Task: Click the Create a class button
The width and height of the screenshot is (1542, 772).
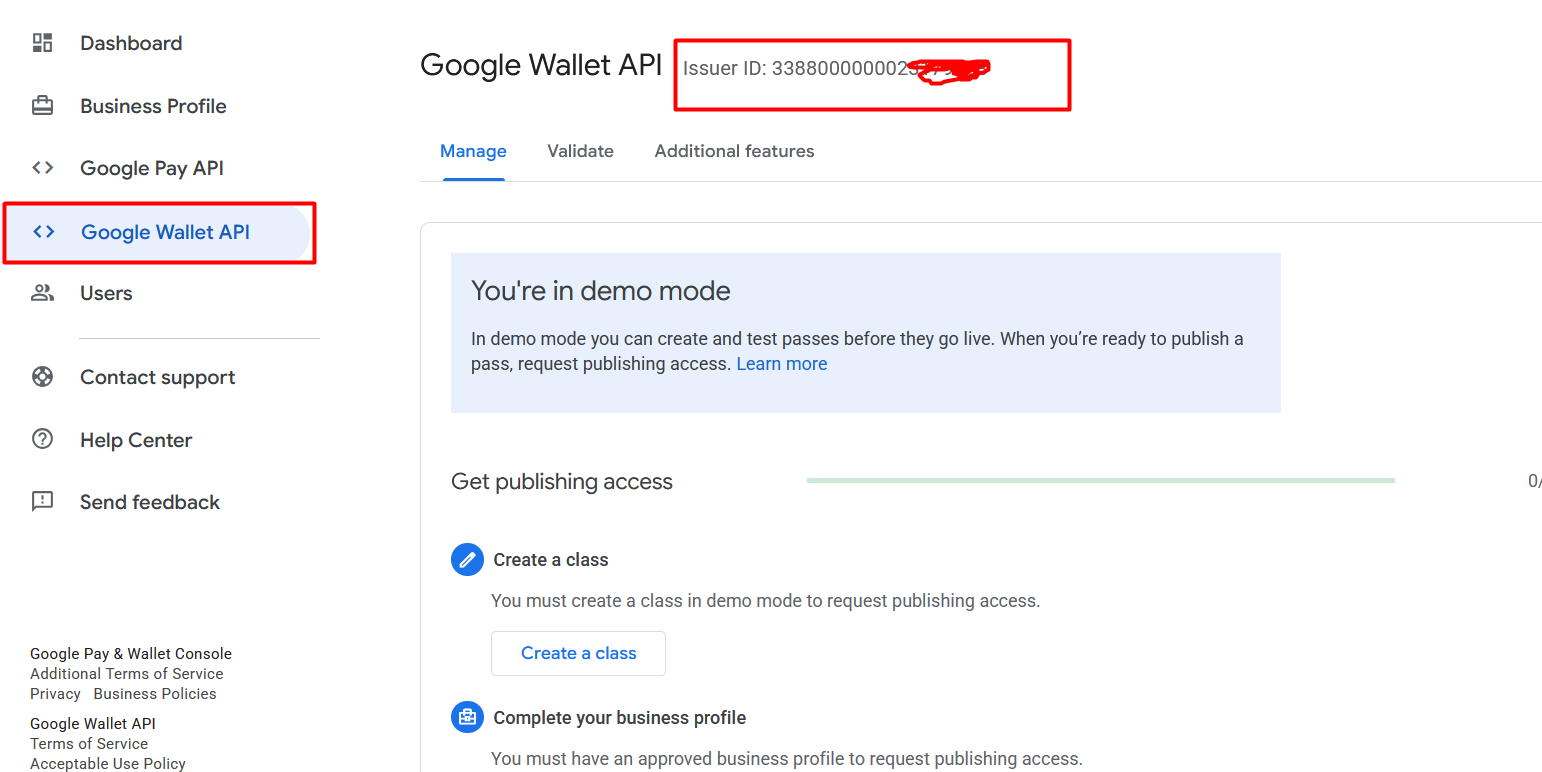Action: tap(578, 653)
